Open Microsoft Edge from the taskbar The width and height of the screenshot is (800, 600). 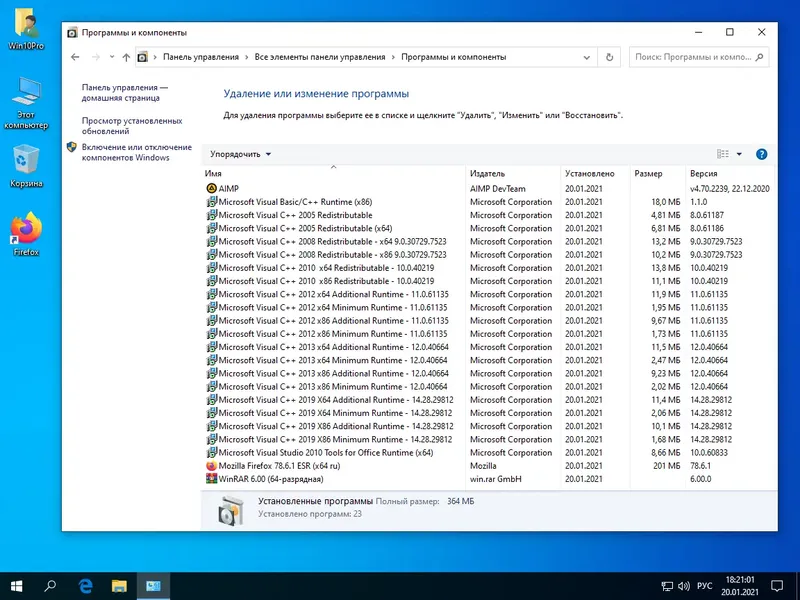(85, 586)
